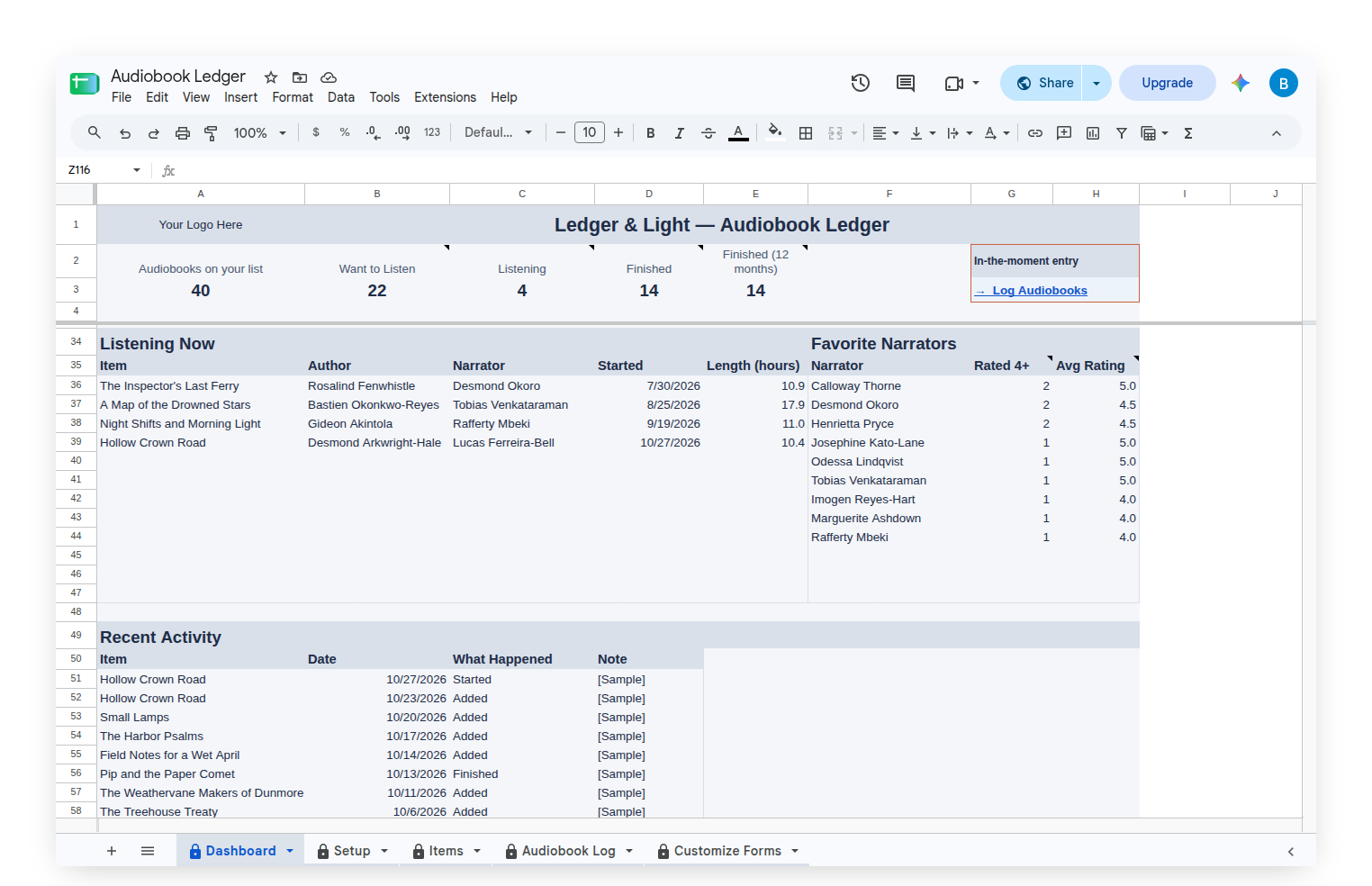Open the cell borders tool

pyautogui.click(x=806, y=132)
